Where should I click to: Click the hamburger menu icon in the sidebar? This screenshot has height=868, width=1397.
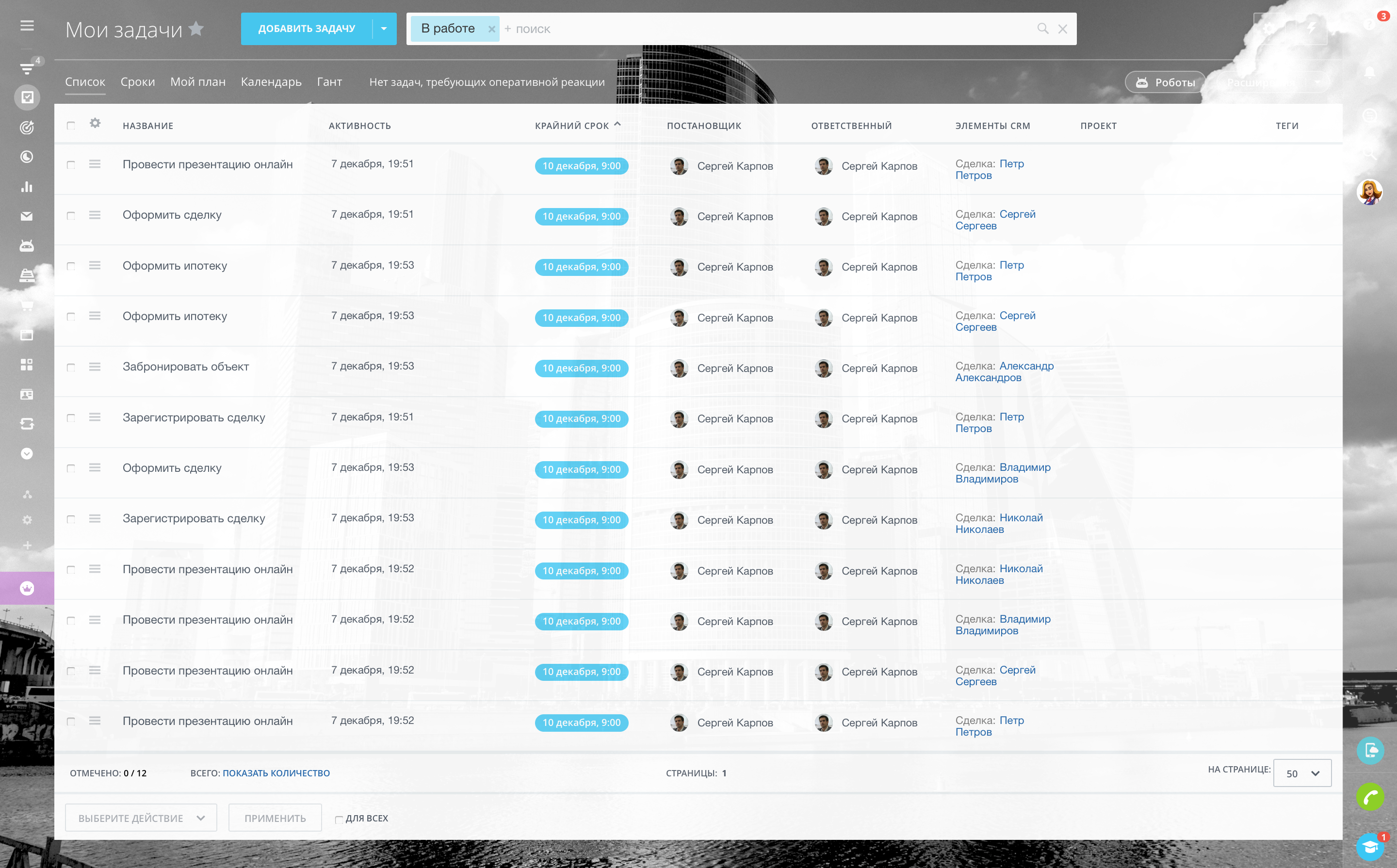pos(27,26)
